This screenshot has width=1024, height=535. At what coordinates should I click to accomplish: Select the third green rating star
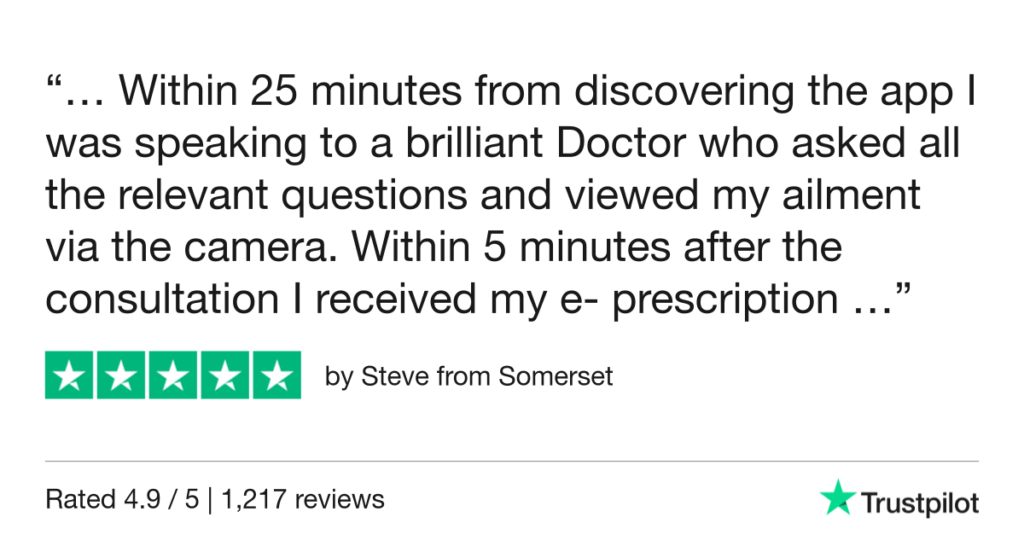click(173, 376)
